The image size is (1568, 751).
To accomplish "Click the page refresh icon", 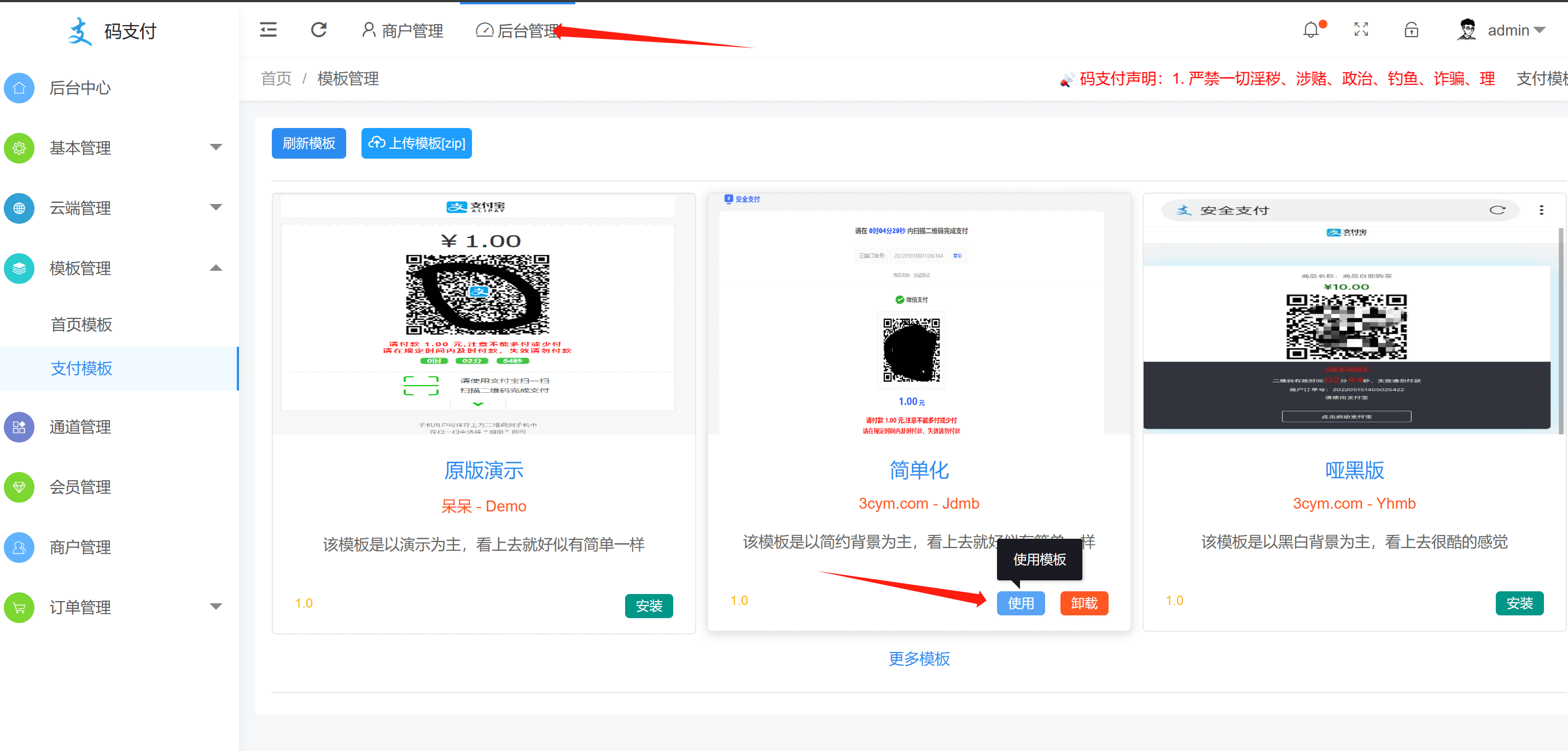I will 318,30.
